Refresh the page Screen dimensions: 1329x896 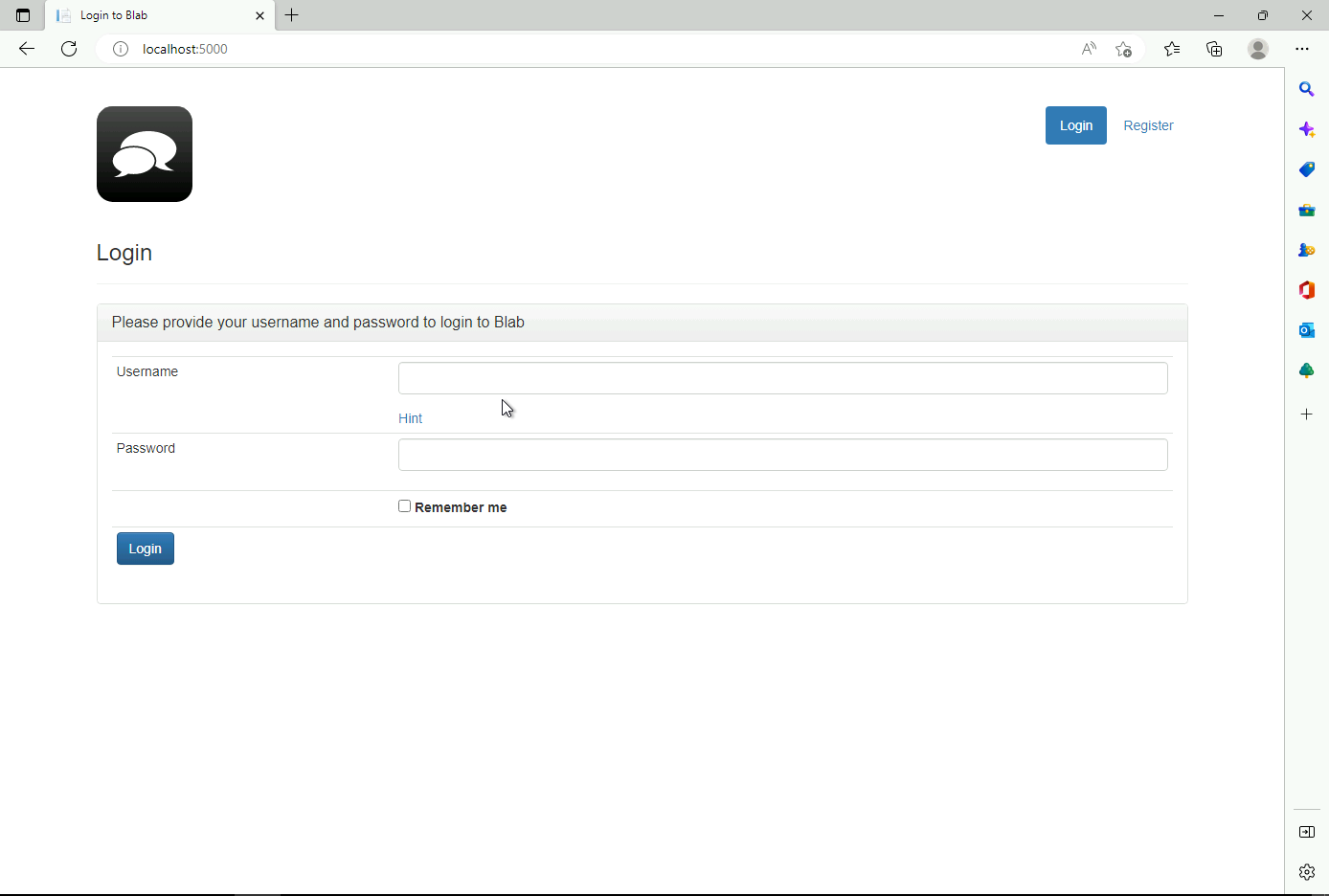69,49
